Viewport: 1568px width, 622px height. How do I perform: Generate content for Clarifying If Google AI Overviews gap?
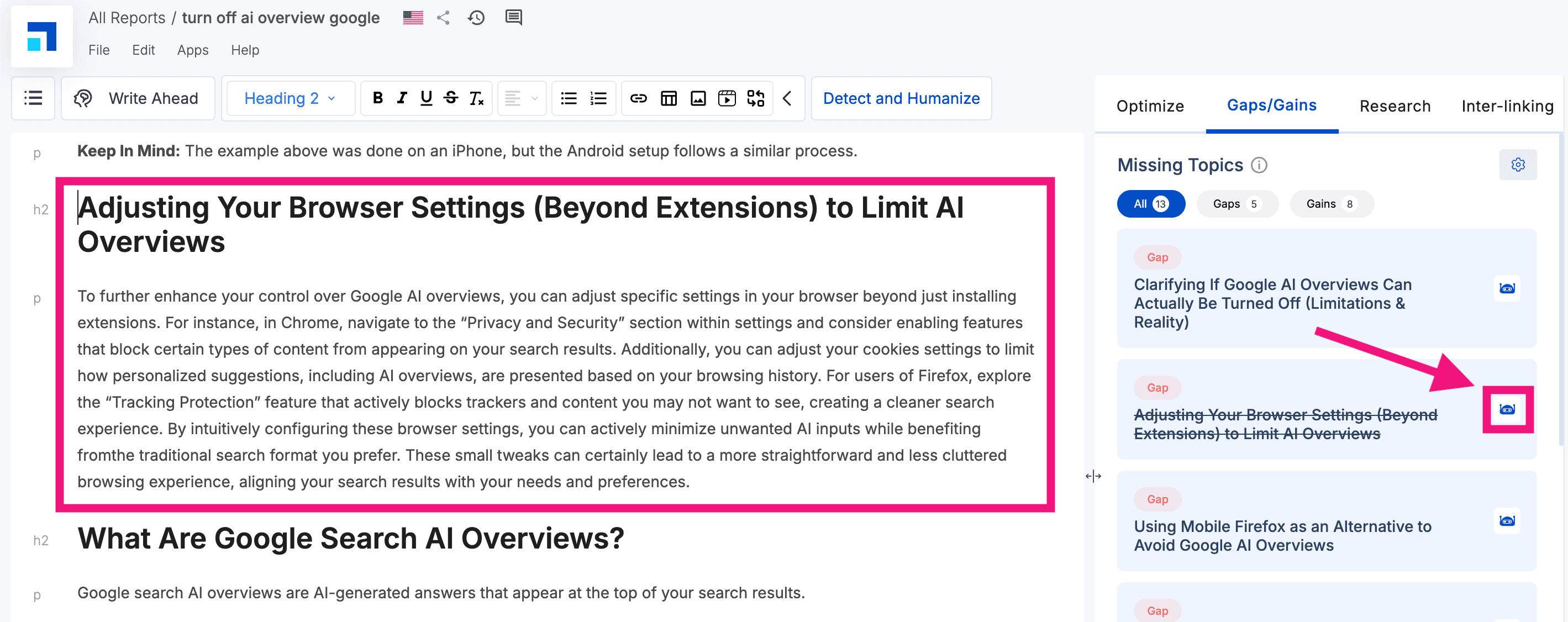click(x=1507, y=288)
